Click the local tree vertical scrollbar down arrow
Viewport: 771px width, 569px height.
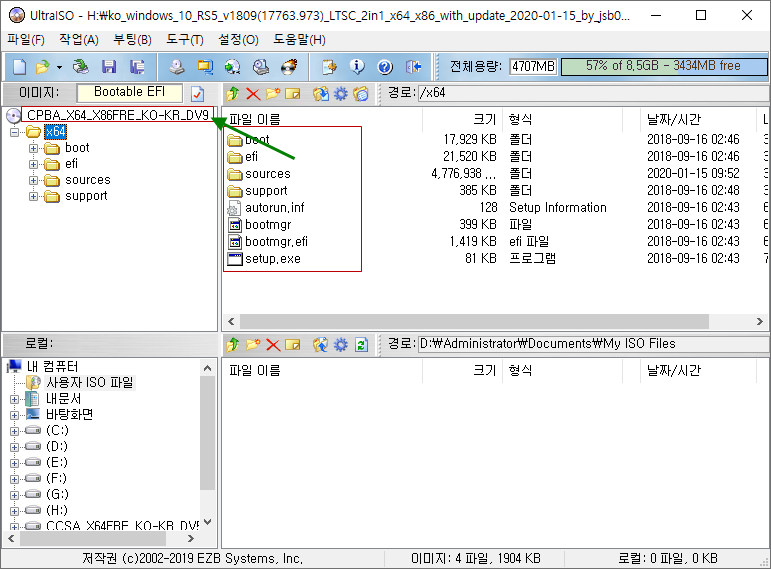(208, 522)
